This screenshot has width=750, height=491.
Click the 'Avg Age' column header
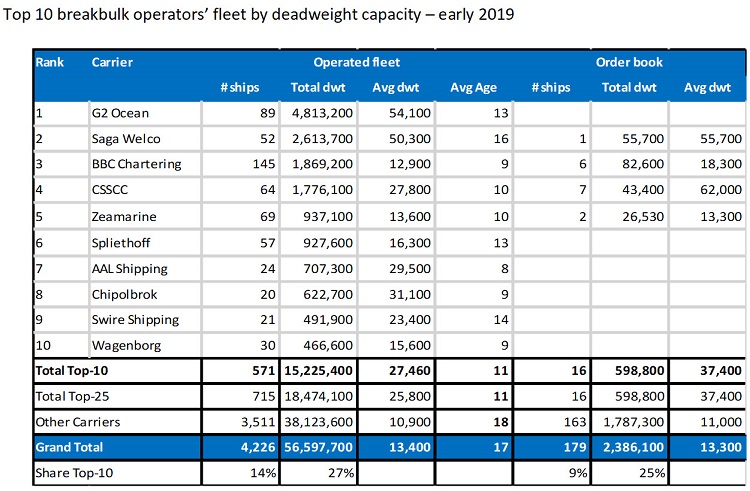point(474,87)
